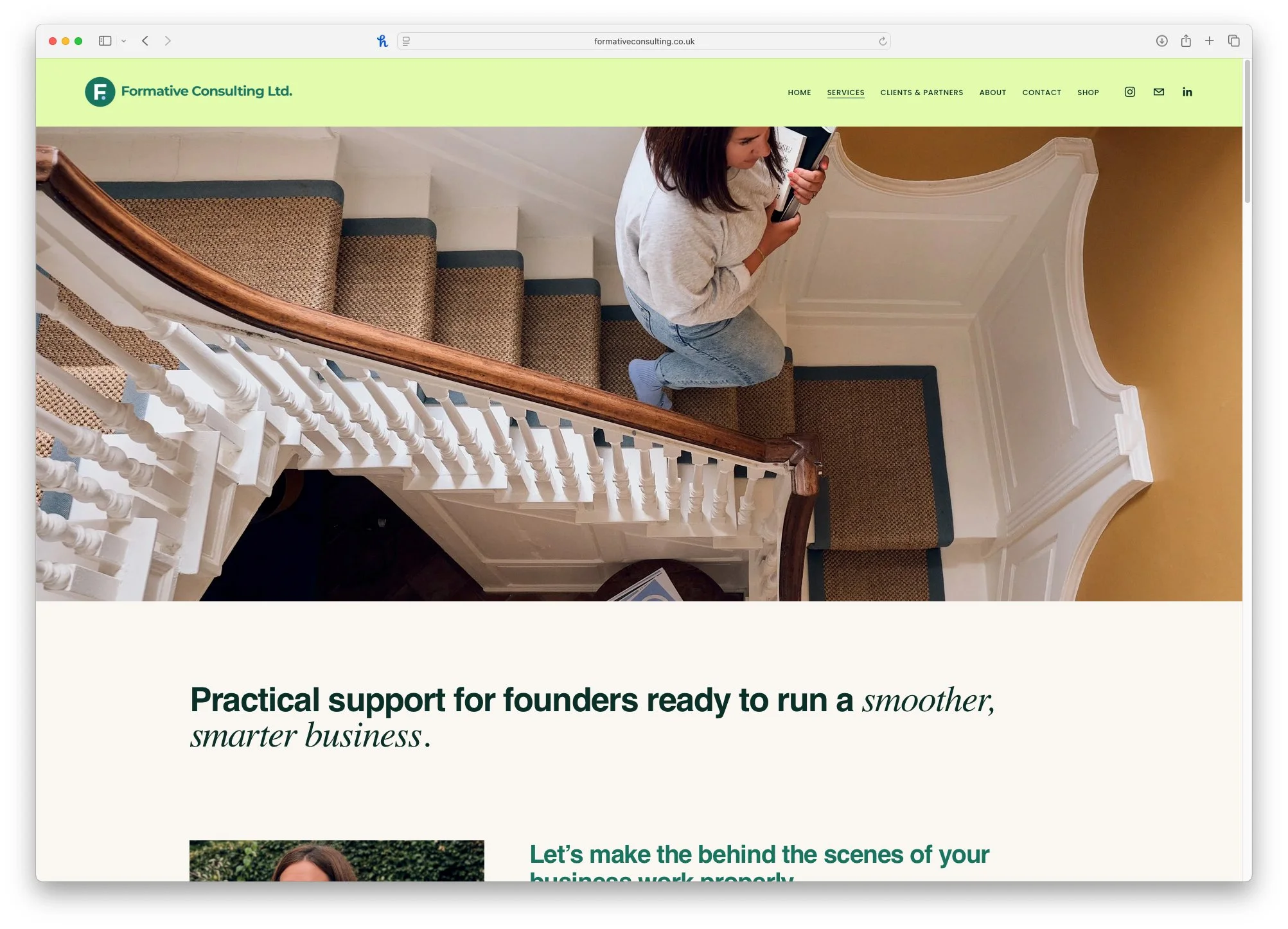Open a new tab with plus icon
The image size is (1288, 929).
1209,41
